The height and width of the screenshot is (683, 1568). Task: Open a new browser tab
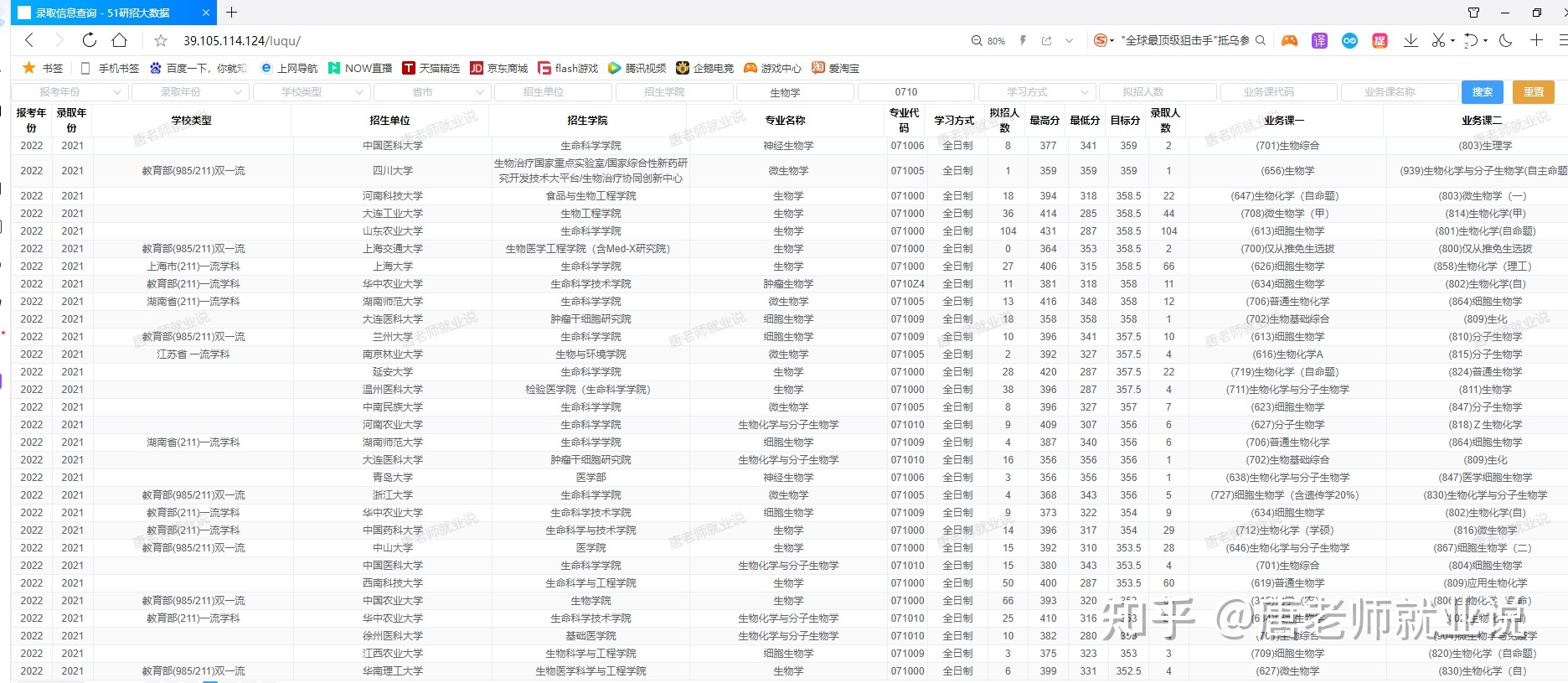pos(232,13)
